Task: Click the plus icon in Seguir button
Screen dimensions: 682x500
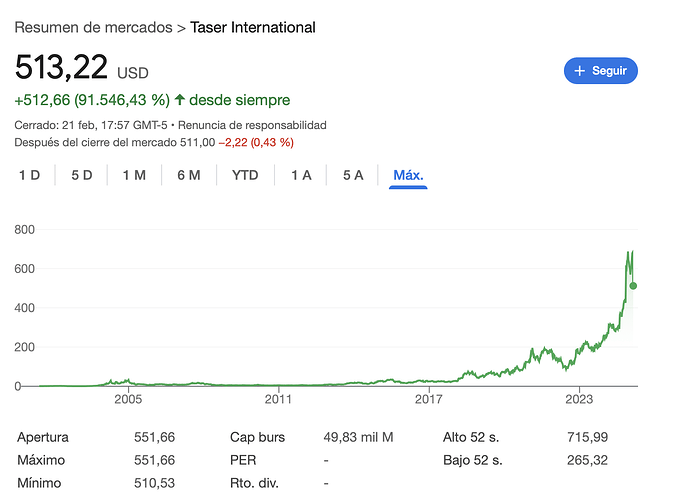Action: tap(579, 70)
